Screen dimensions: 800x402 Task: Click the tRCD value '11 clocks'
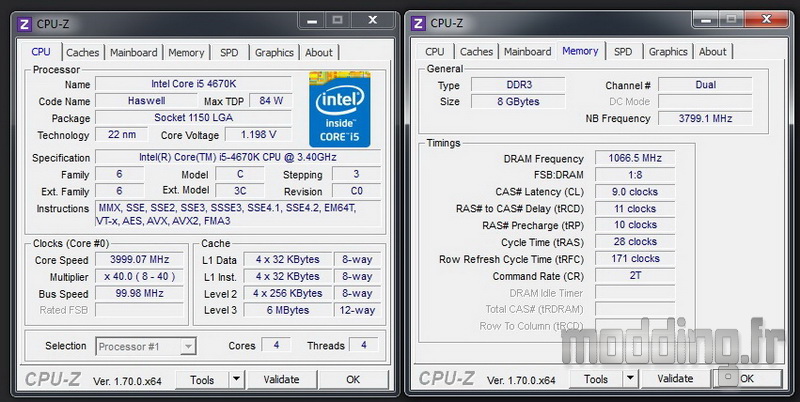click(635, 209)
